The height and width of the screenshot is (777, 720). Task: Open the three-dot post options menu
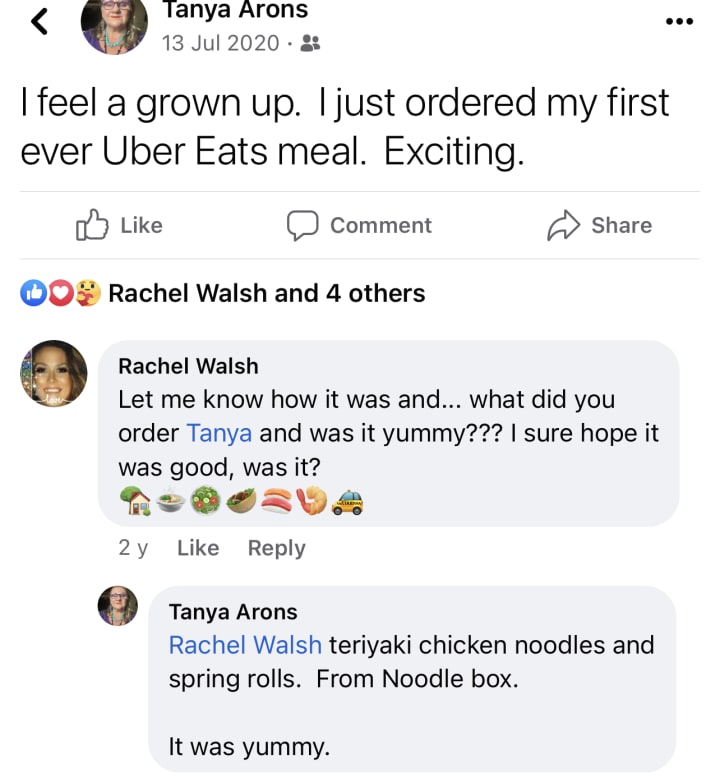[x=679, y=21]
